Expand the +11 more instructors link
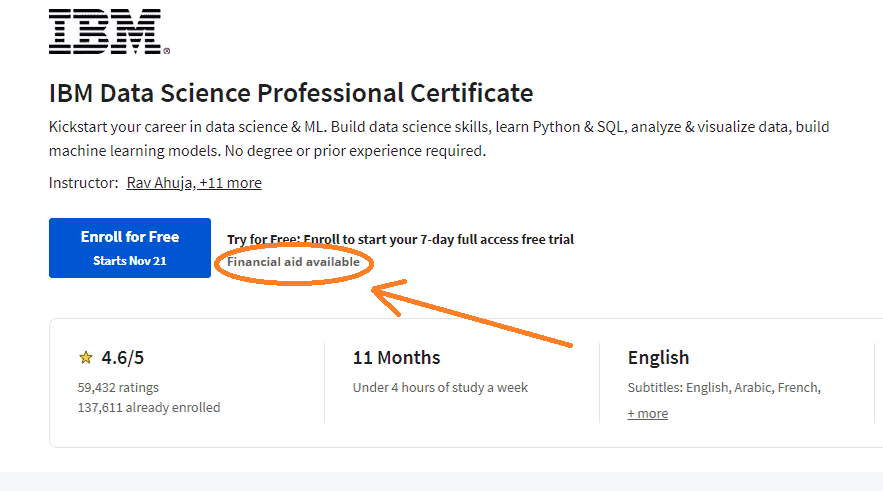The image size is (883, 491). point(230,183)
